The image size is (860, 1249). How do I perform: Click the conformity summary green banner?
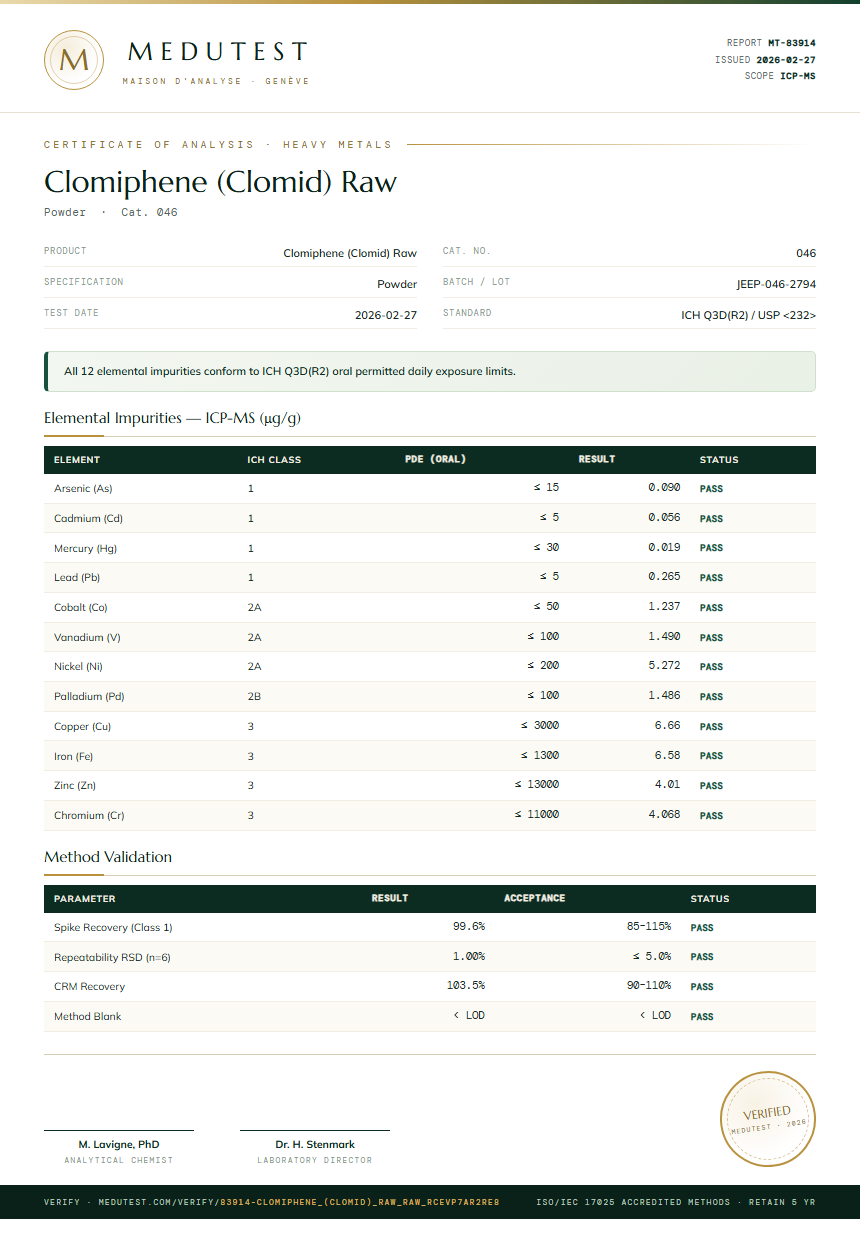(x=430, y=371)
